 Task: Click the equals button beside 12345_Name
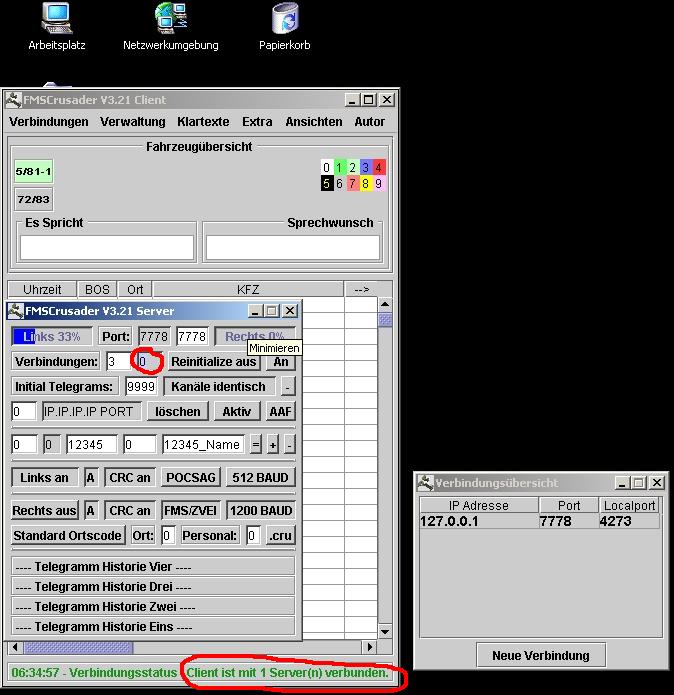point(256,444)
